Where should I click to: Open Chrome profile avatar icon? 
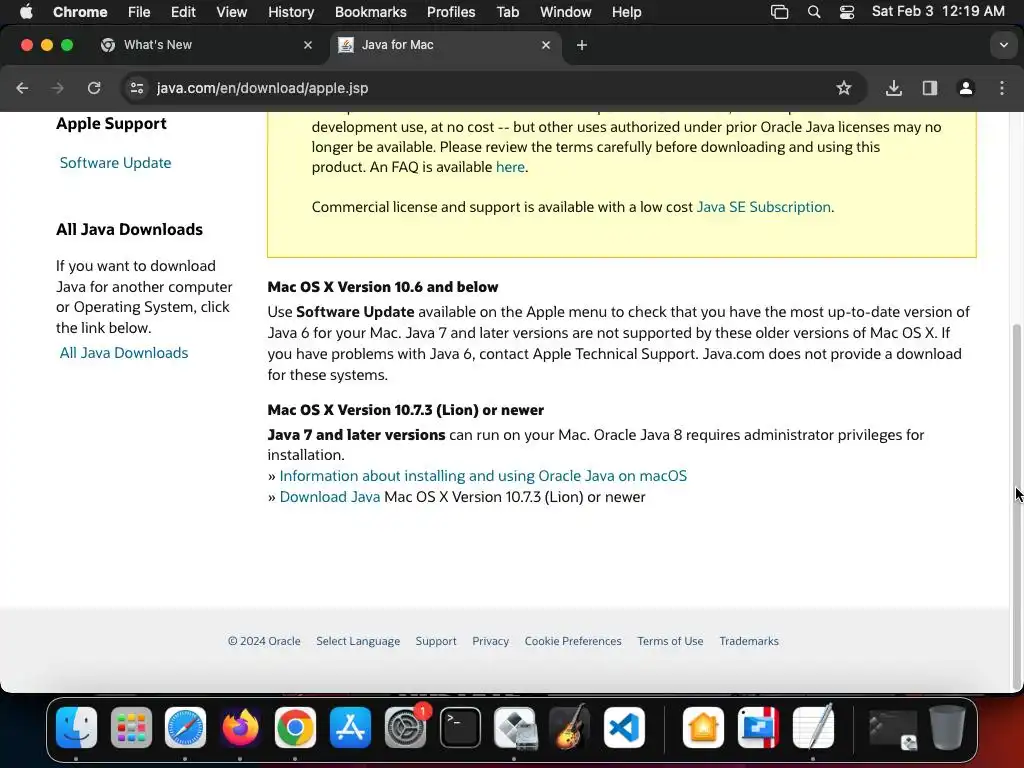pos(966,88)
